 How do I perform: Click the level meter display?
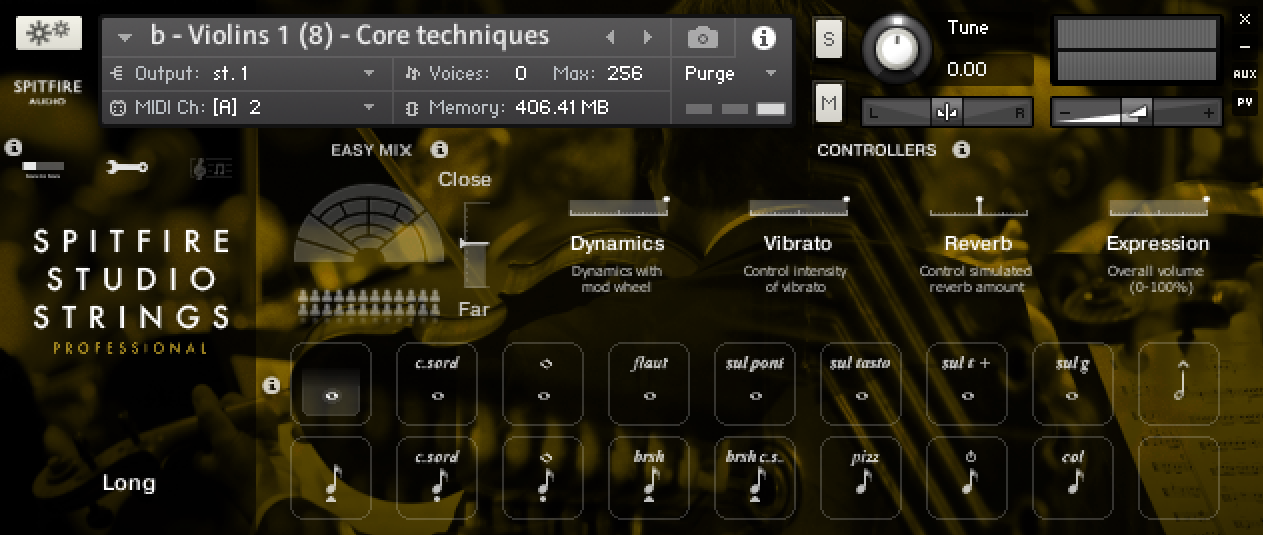pyautogui.click(x=1137, y=50)
